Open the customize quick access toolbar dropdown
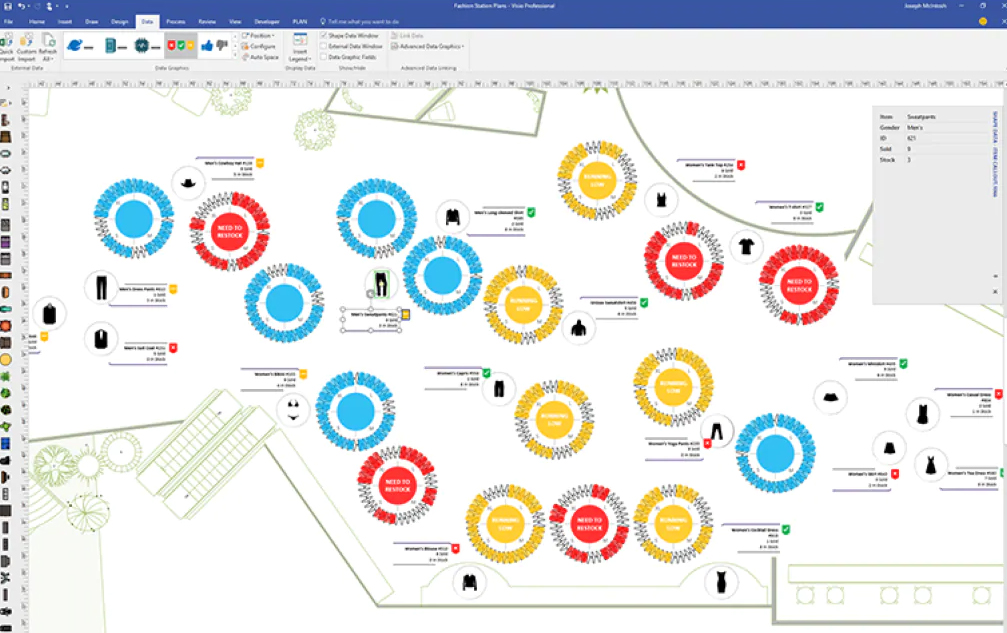Image resolution: width=1007 pixels, height=633 pixels. coord(67,6)
